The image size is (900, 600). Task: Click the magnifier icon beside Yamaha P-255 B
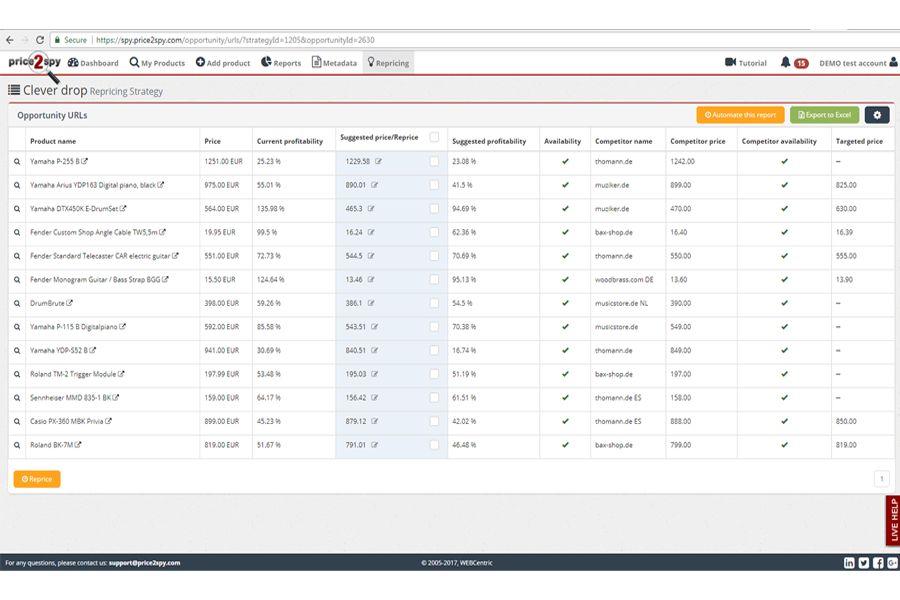coord(17,162)
